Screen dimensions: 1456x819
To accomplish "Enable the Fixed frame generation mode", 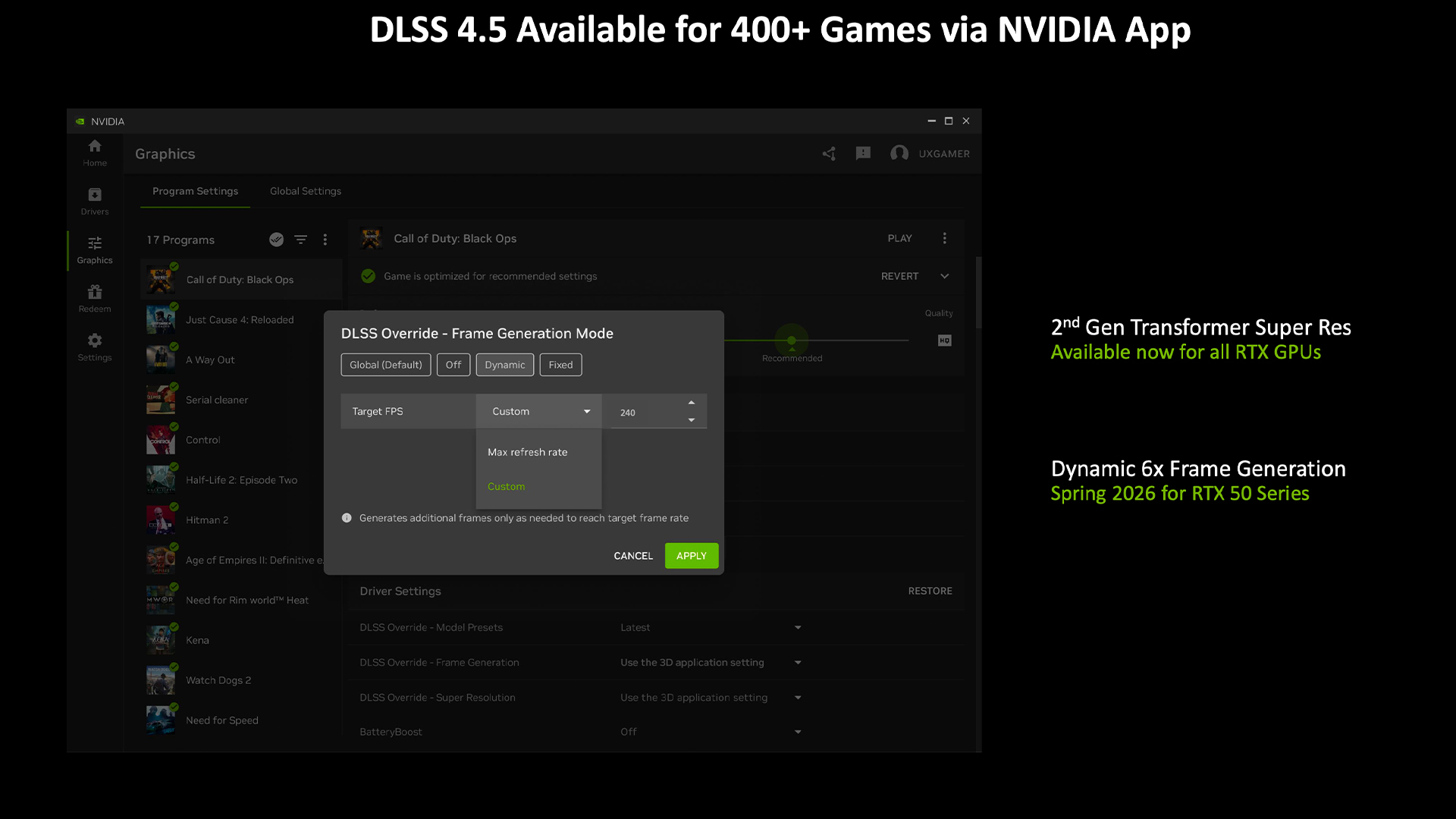I will click(x=560, y=365).
